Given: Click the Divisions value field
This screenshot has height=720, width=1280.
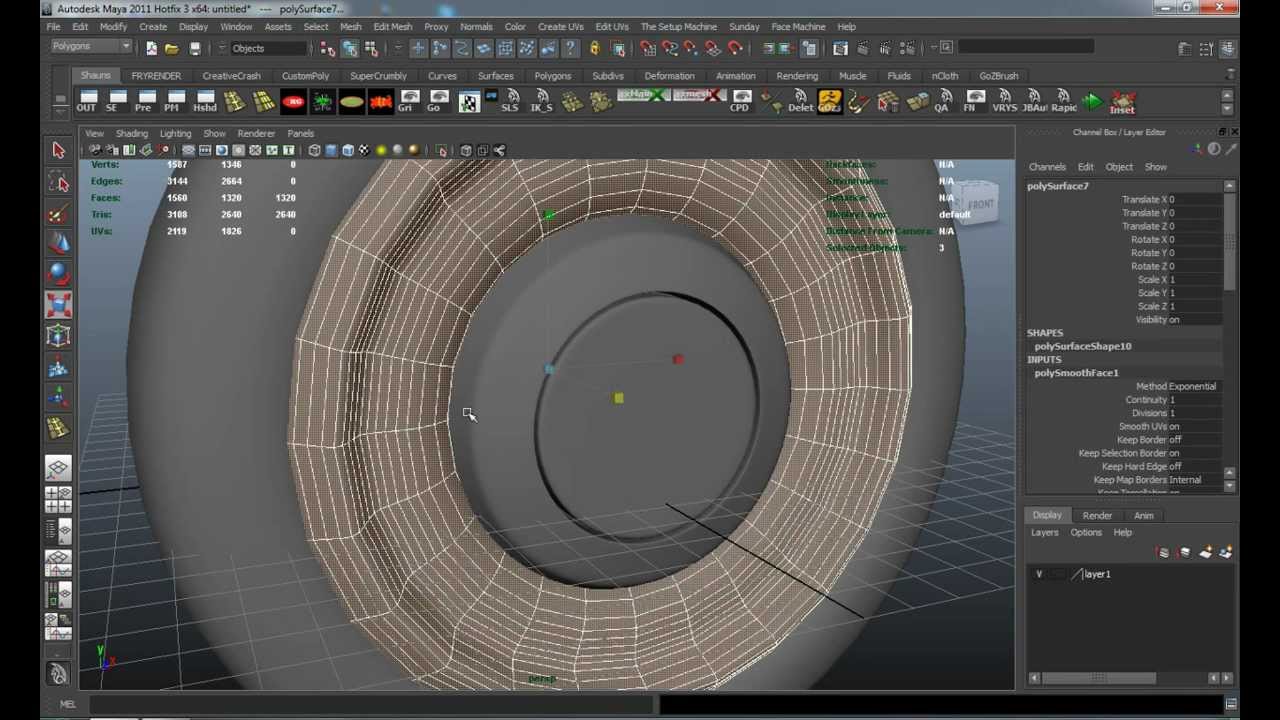Looking at the screenshot, I should pyautogui.click(x=1195, y=413).
